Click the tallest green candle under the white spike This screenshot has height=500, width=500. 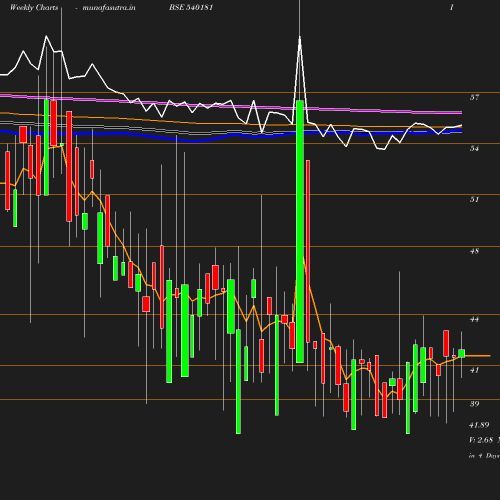[x=300, y=231]
